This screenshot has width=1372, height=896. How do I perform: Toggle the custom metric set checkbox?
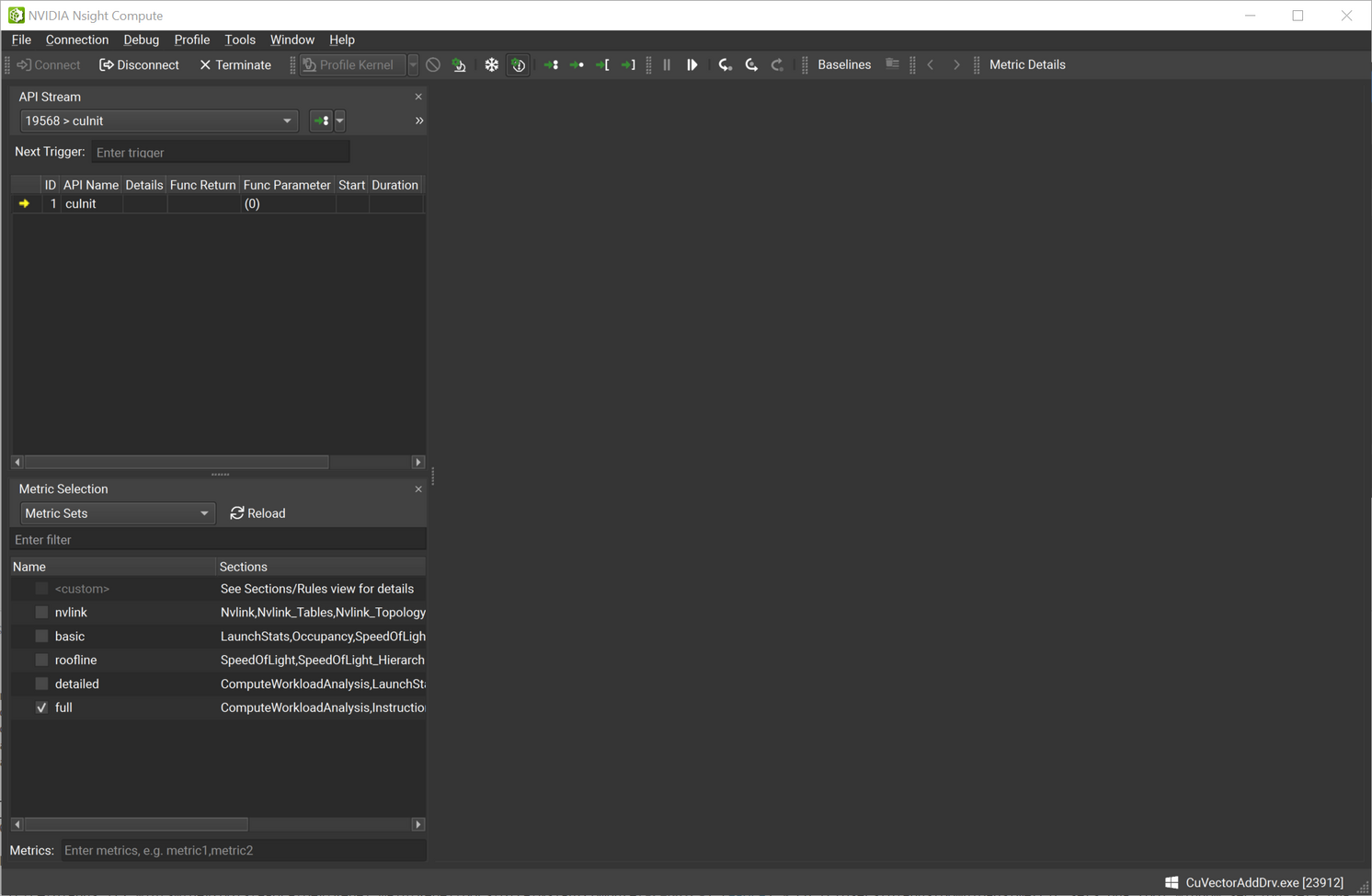point(41,589)
